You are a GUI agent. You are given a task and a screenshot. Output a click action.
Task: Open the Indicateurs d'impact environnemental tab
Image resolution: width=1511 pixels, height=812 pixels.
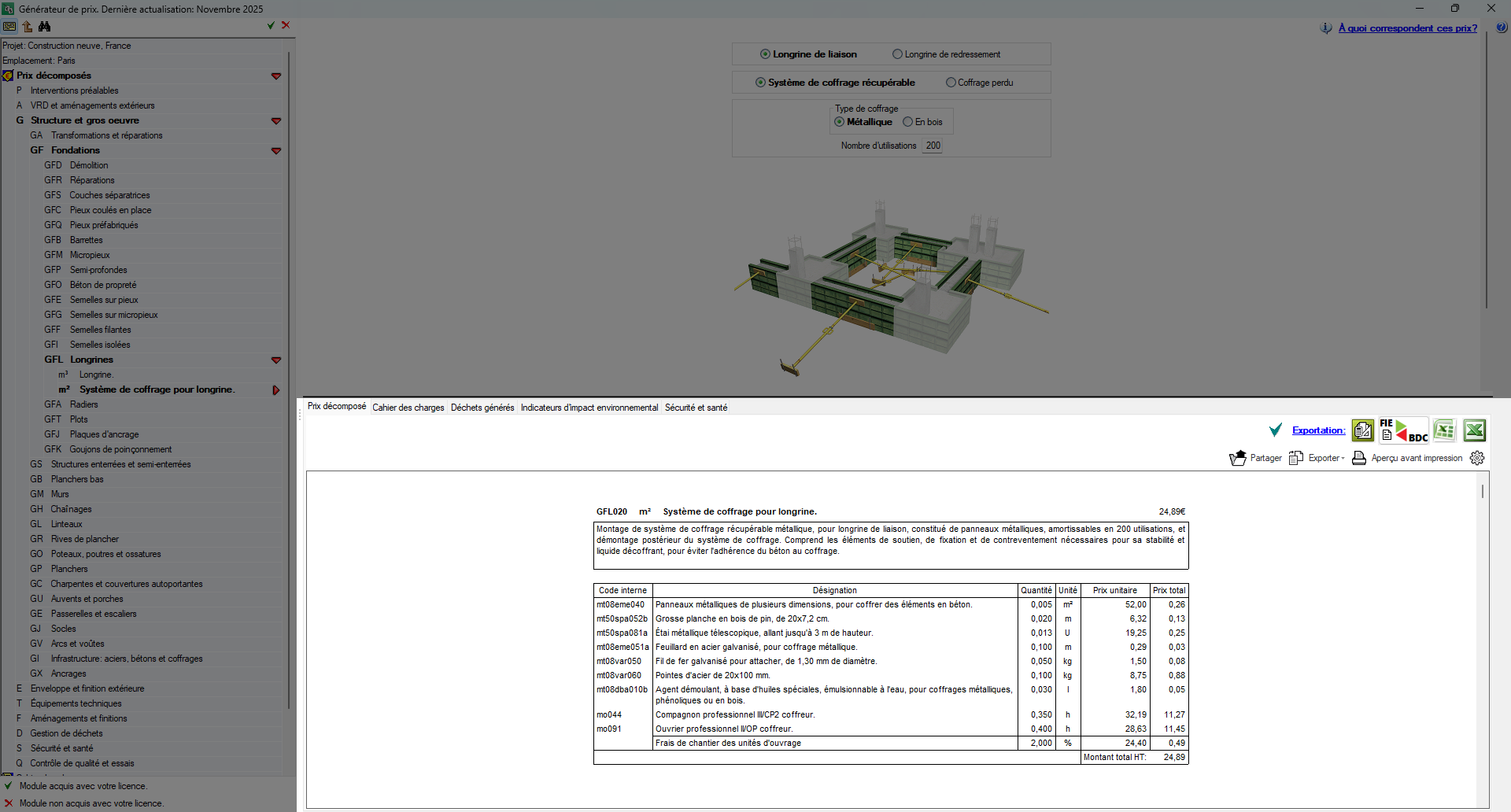click(x=589, y=408)
